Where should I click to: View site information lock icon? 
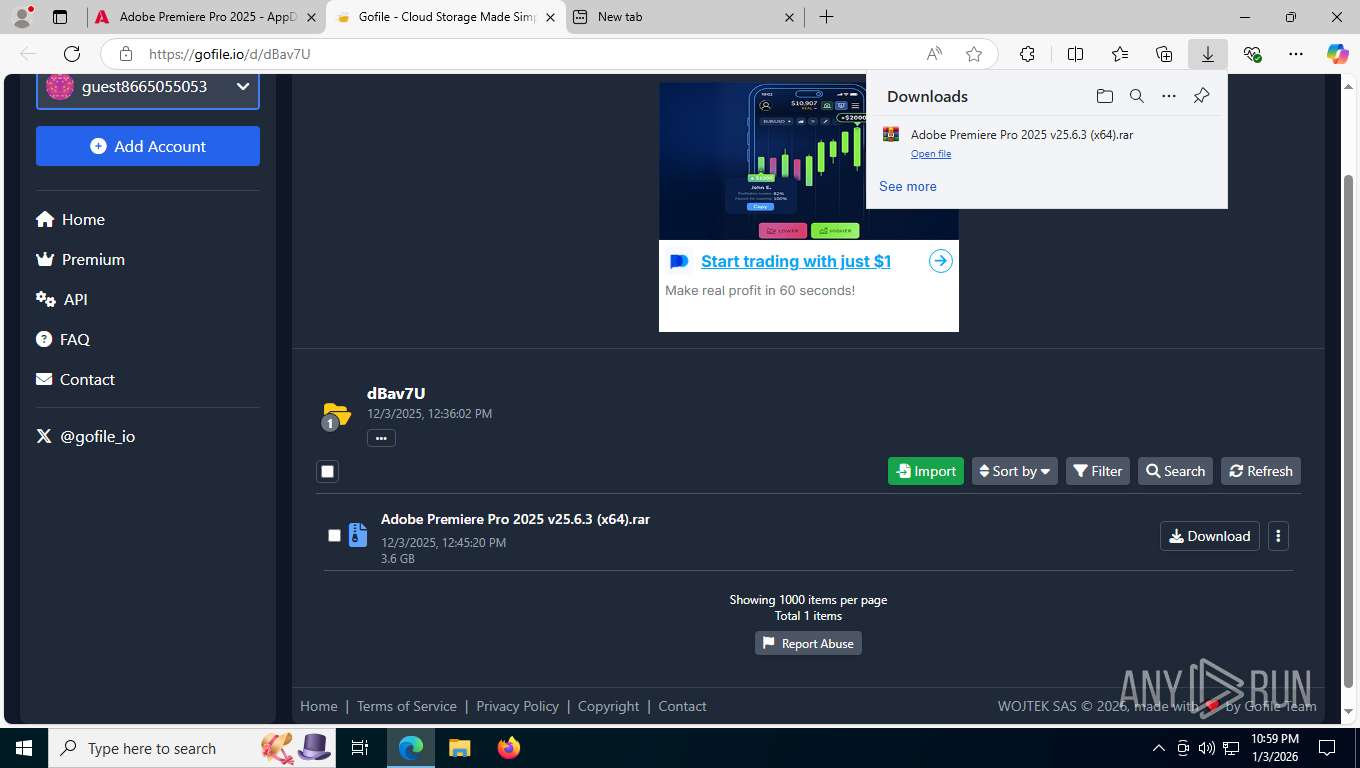pos(125,54)
